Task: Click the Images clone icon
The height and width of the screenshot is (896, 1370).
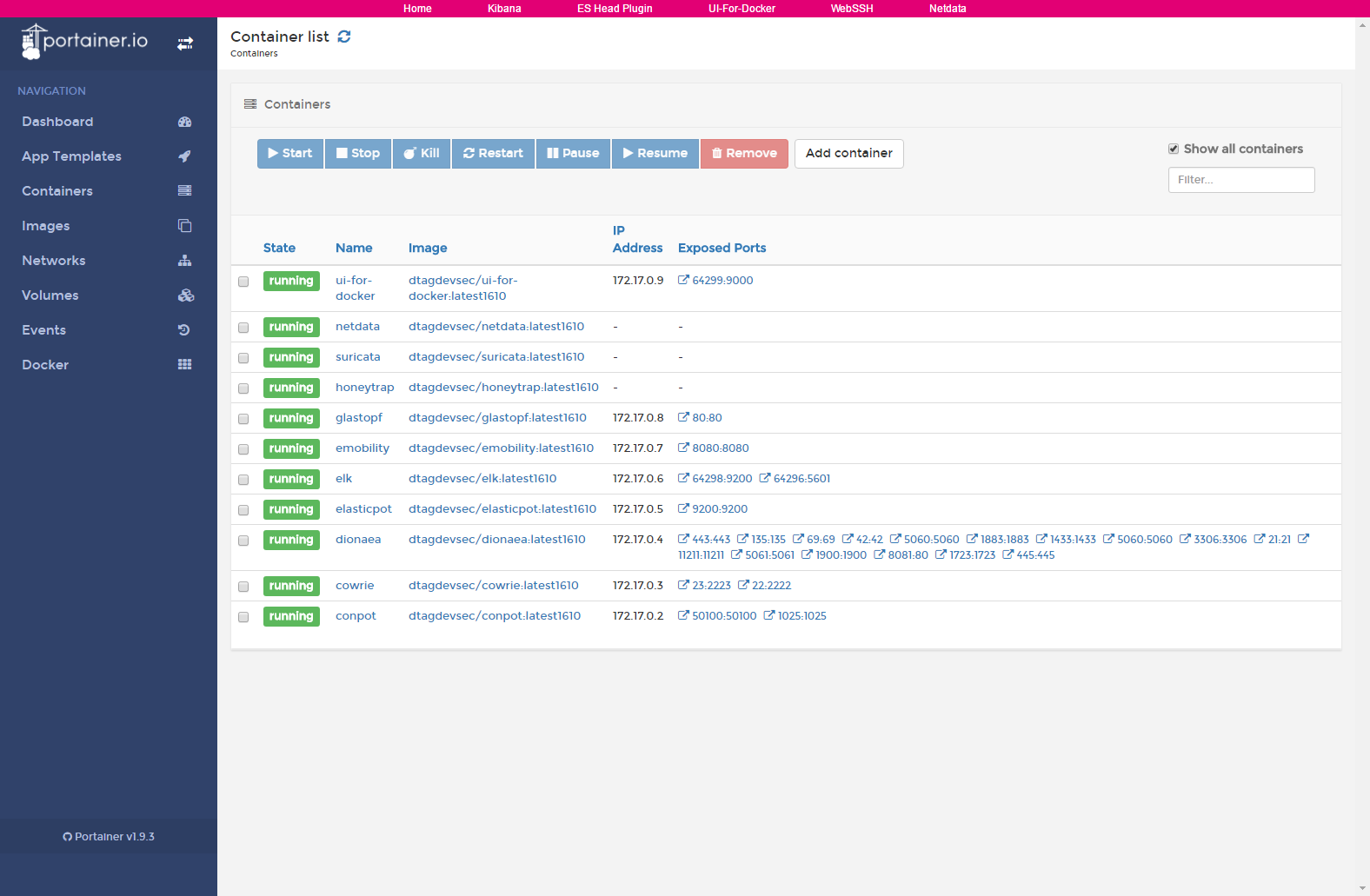Action: [x=185, y=226]
